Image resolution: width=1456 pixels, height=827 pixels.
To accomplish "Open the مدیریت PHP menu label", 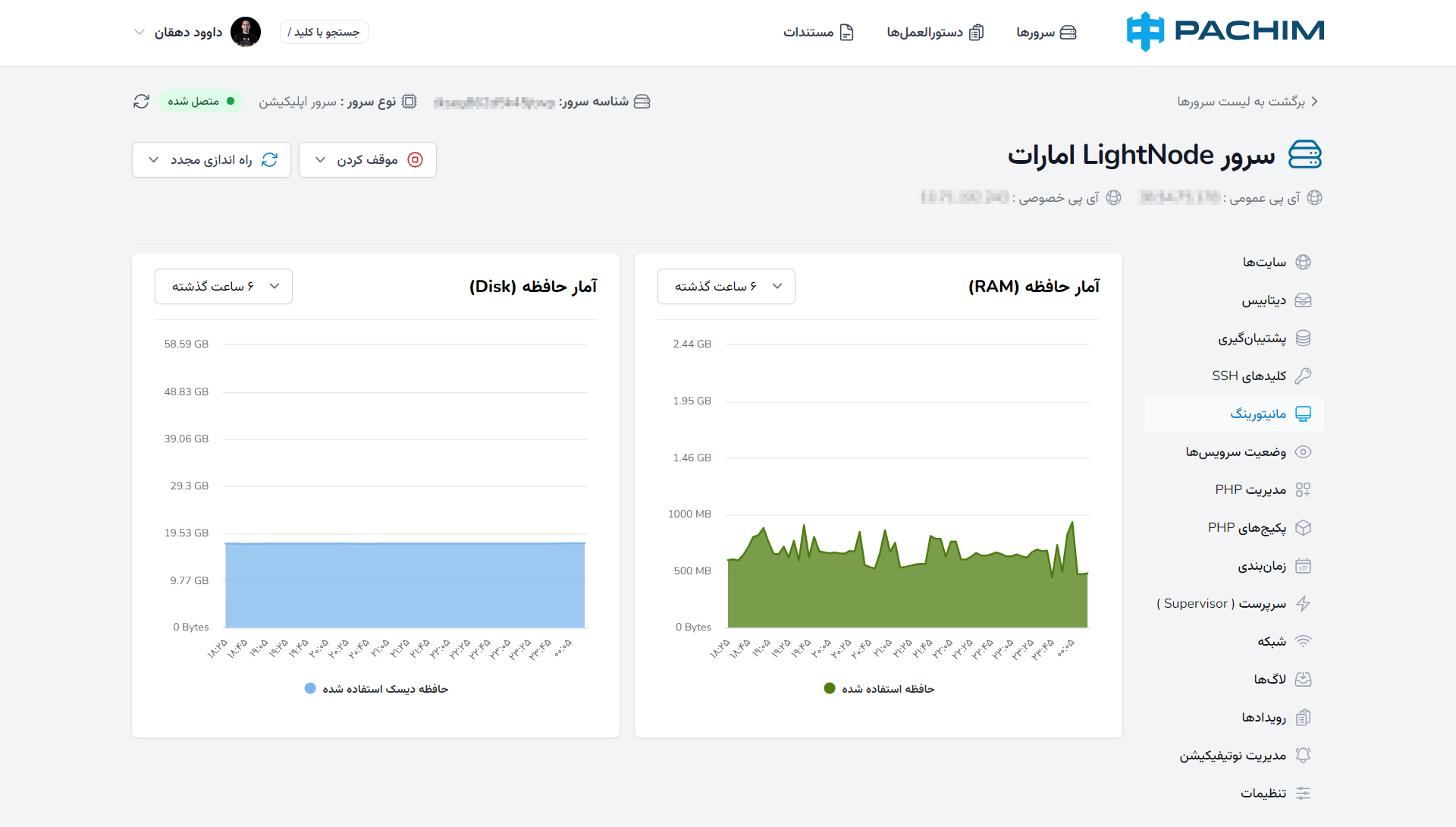I will point(1250,490).
